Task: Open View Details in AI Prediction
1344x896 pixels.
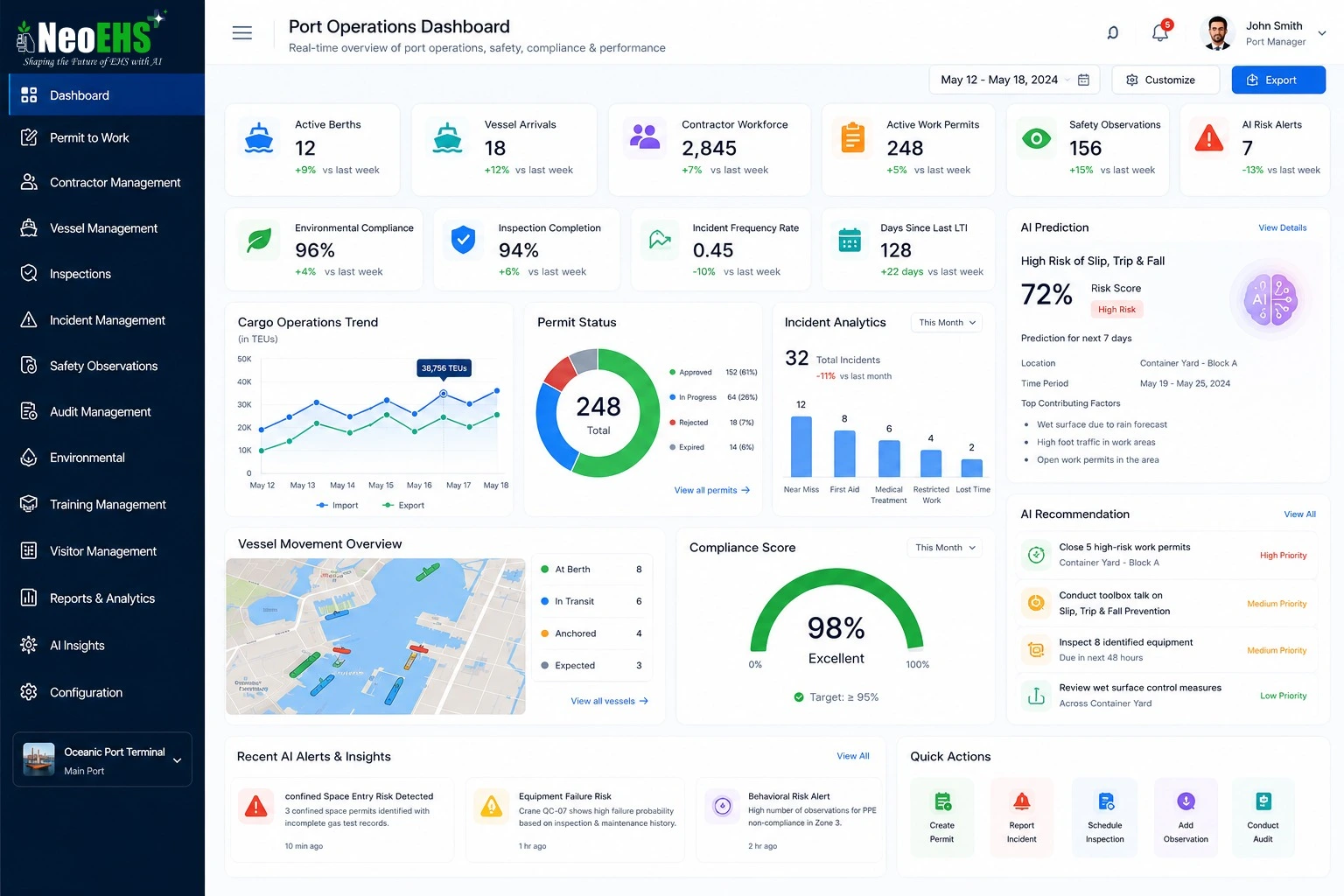Action: point(1282,227)
